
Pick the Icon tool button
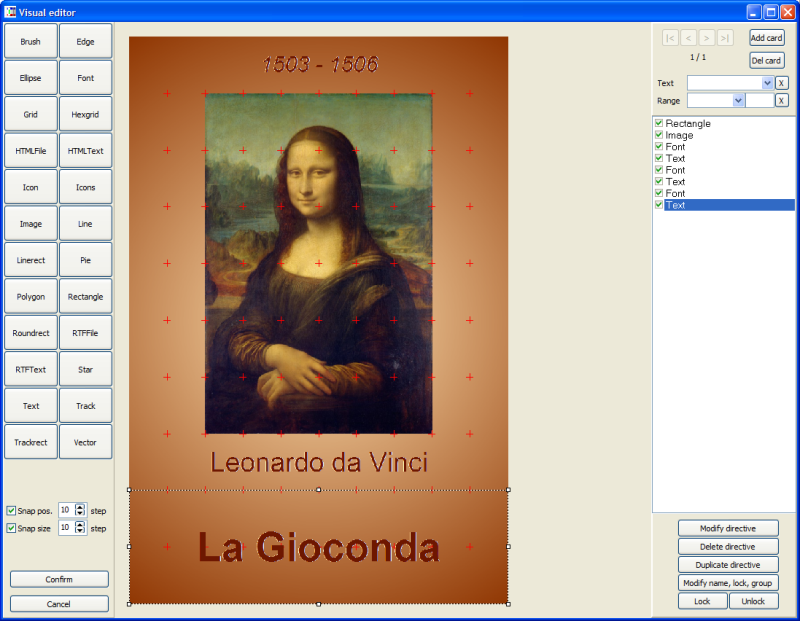31,187
